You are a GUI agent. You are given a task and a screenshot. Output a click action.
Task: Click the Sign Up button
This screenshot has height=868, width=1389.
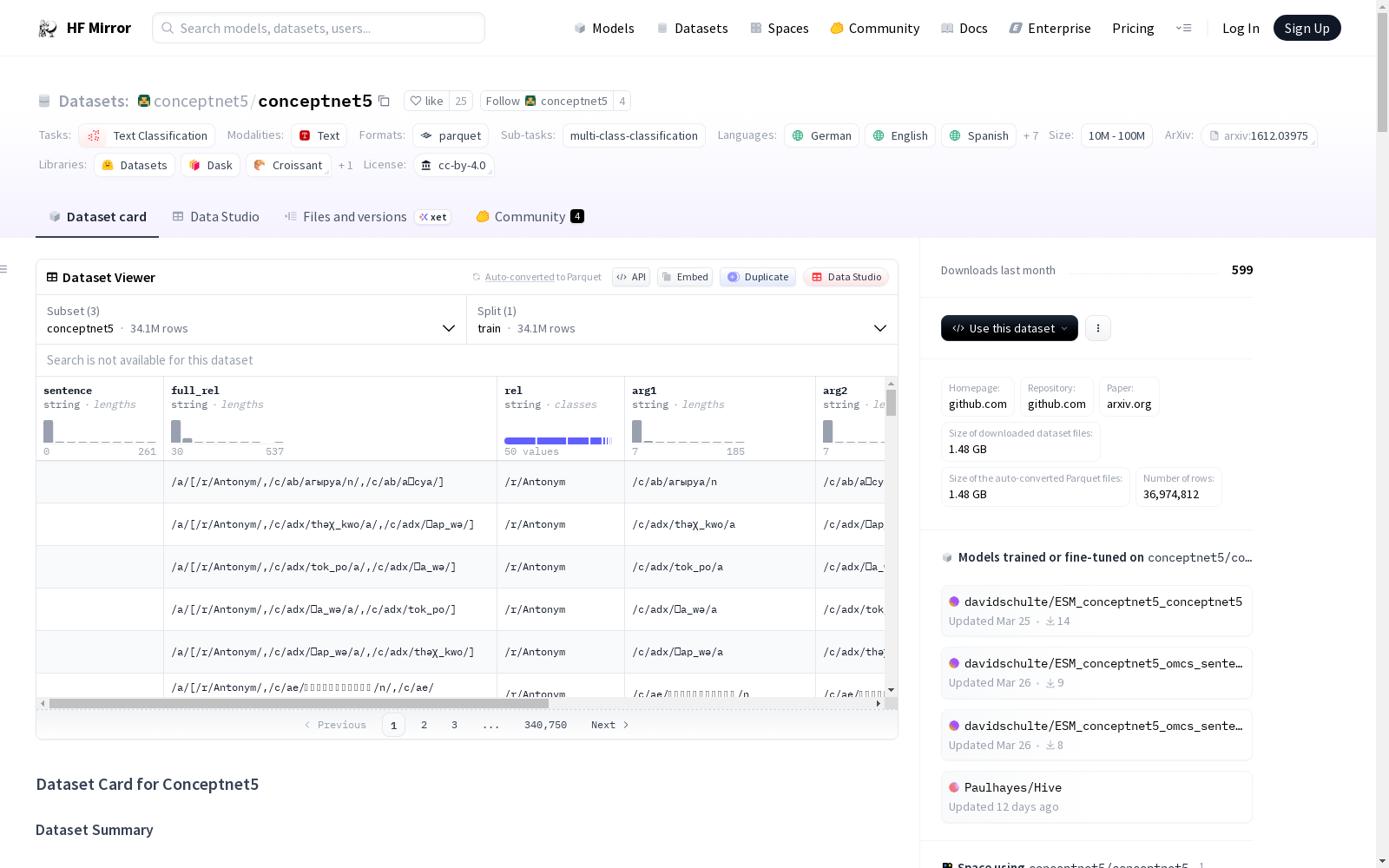[x=1307, y=28]
